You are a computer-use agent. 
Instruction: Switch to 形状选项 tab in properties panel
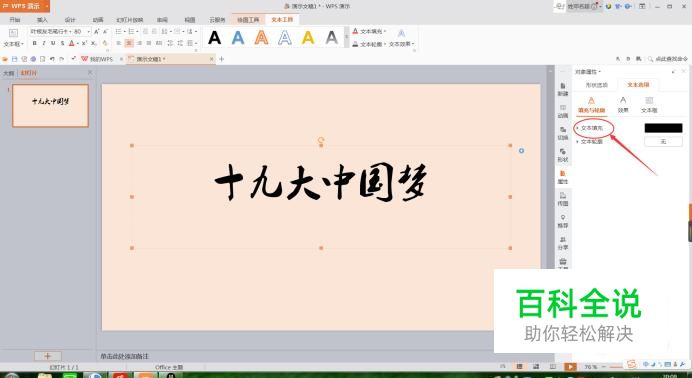[x=596, y=85]
